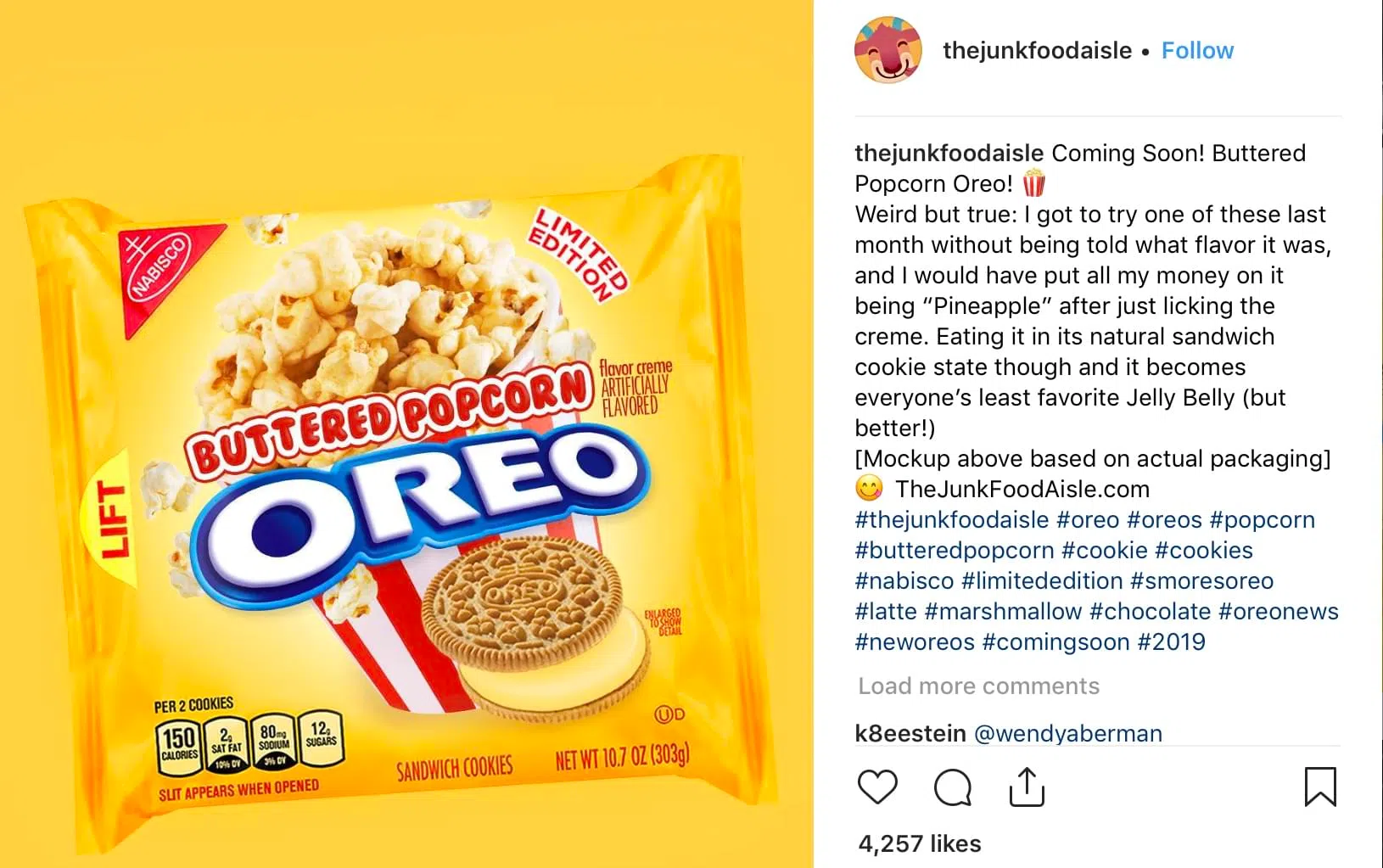Like the post with the heart icon

(x=877, y=787)
